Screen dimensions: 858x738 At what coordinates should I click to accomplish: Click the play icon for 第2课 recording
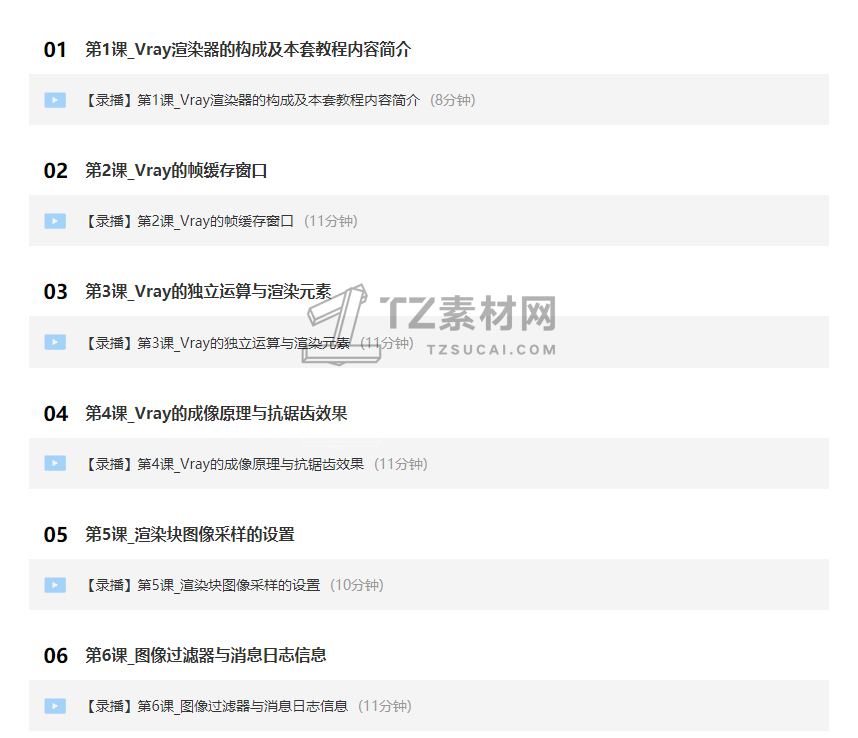(55, 221)
